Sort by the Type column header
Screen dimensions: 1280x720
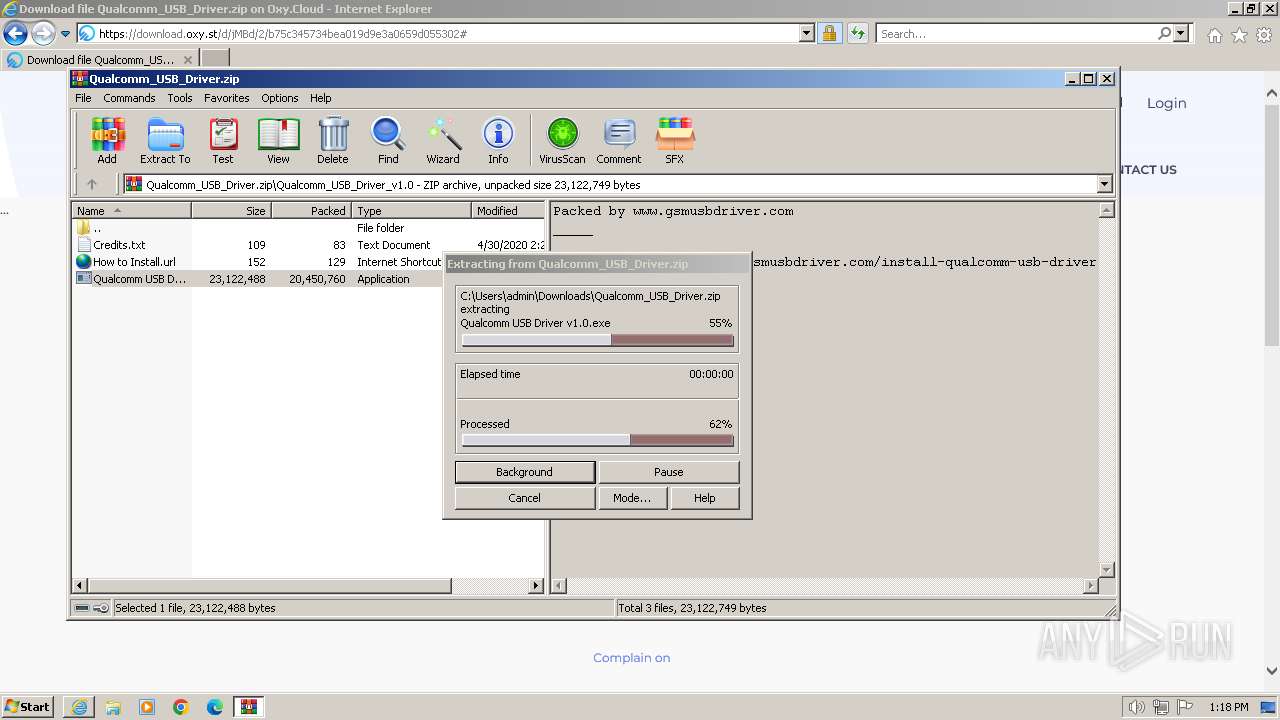[411, 211]
